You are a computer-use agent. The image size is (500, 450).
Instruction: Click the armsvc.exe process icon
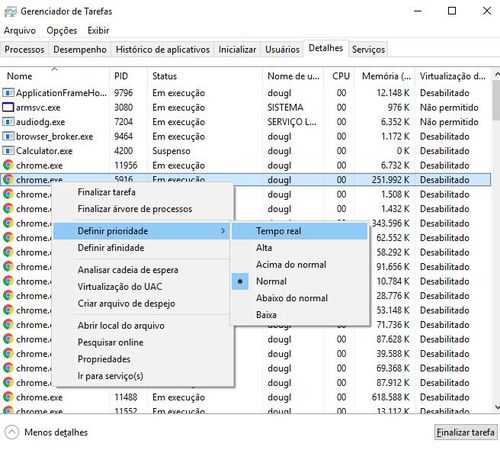pyautogui.click(x=8, y=107)
